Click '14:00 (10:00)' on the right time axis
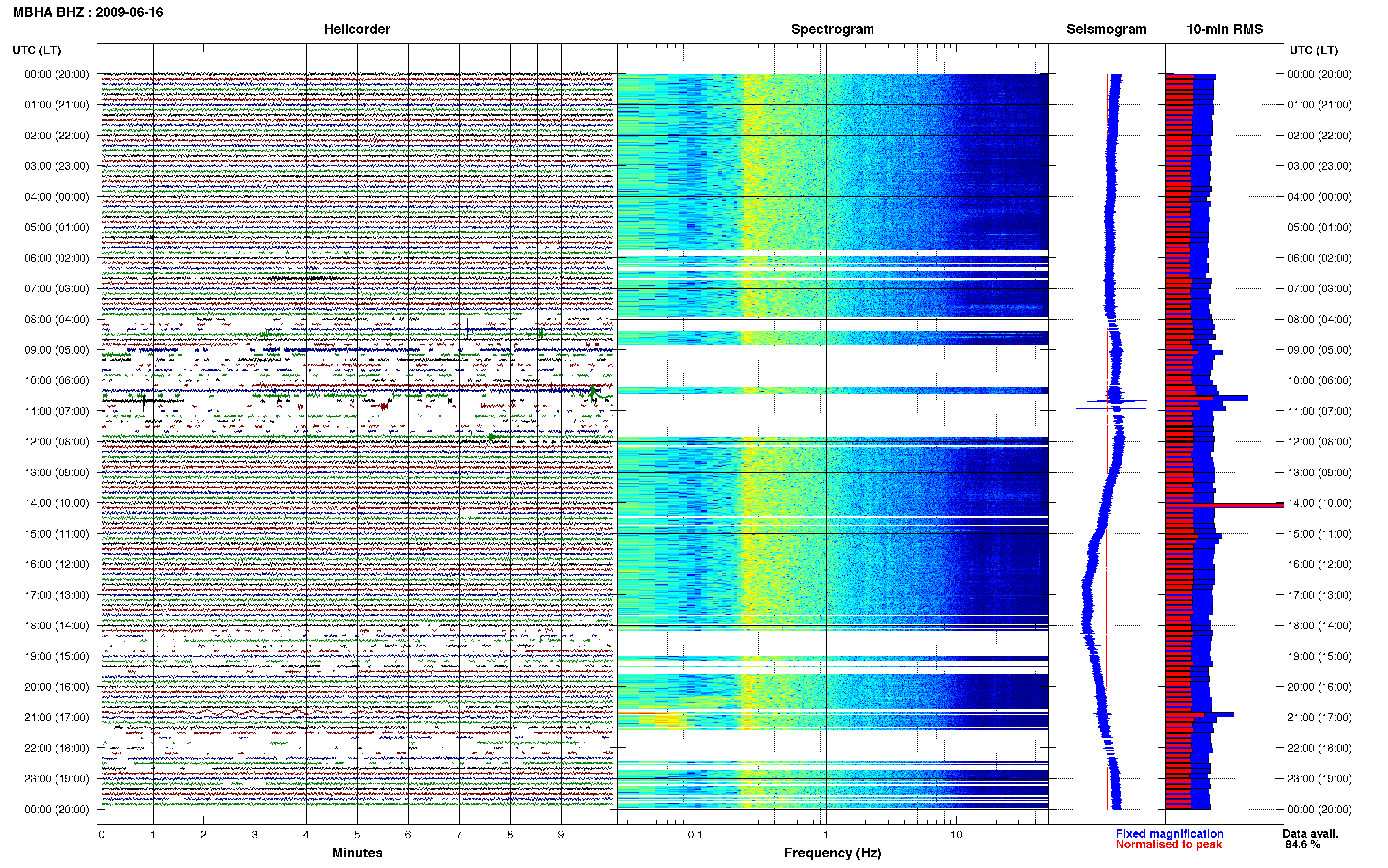The height and width of the screenshot is (868, 1388). tap(1319, 503)
